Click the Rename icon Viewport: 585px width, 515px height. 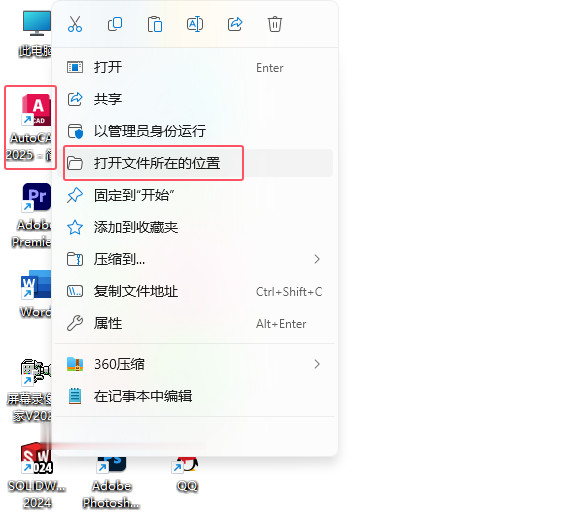pyautogui.click(x=195, y=24)
